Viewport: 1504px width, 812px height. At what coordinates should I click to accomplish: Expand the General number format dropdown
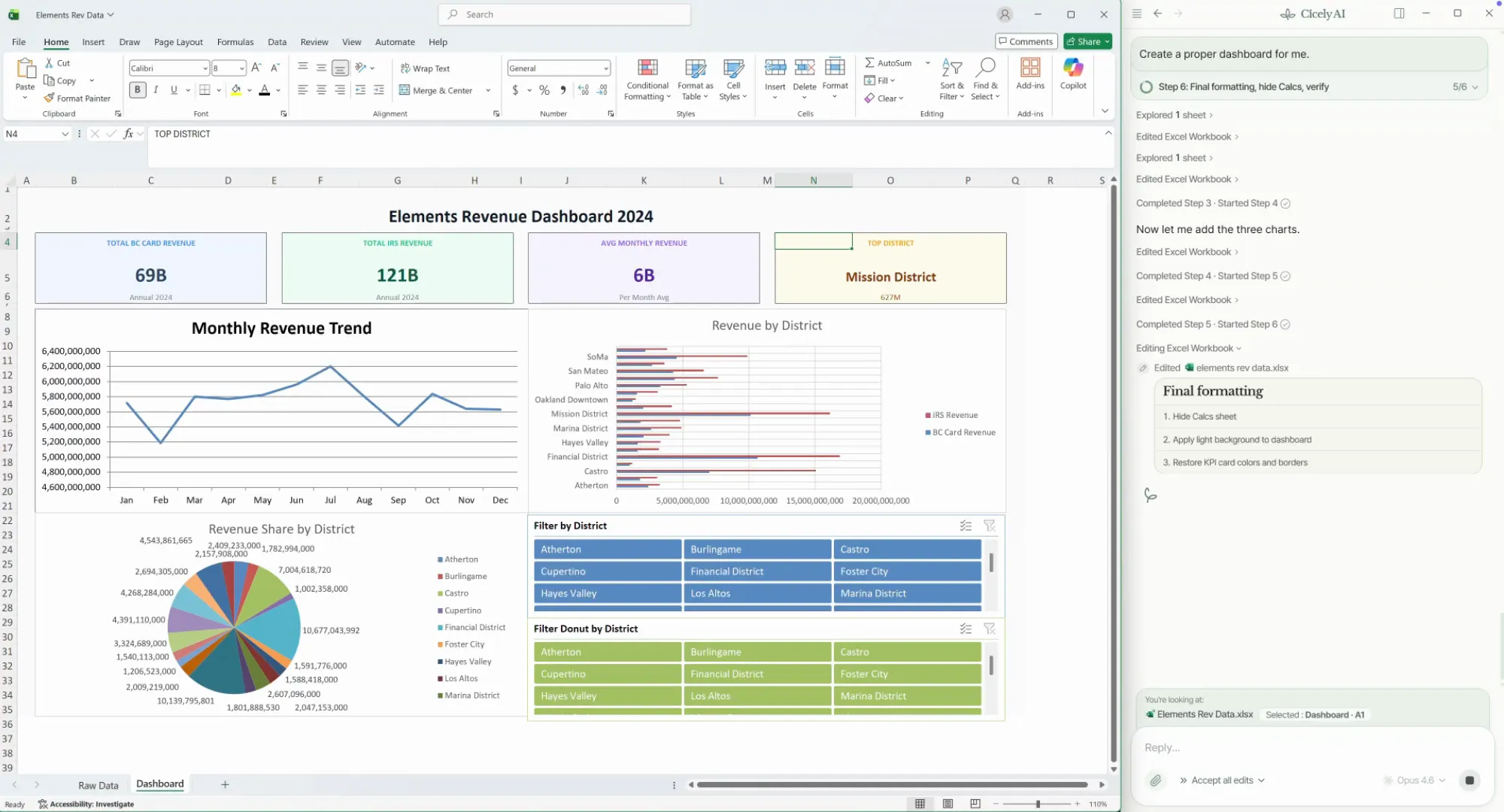[605, 68]
